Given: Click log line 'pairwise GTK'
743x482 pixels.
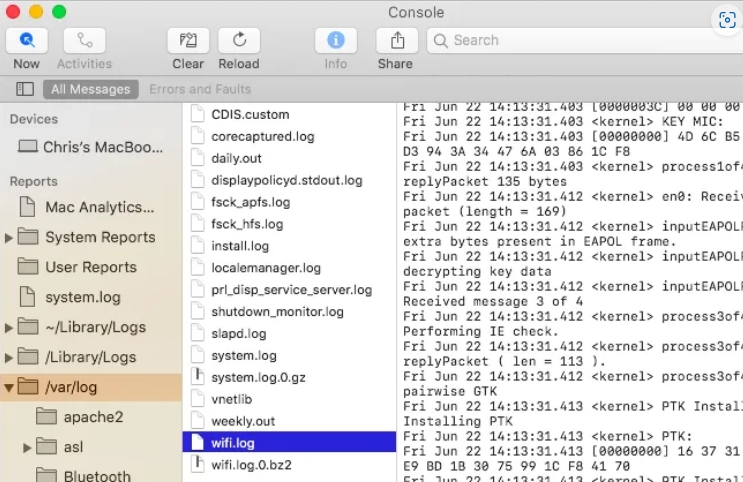Looking at the screenshot, I should coord(450,391).
